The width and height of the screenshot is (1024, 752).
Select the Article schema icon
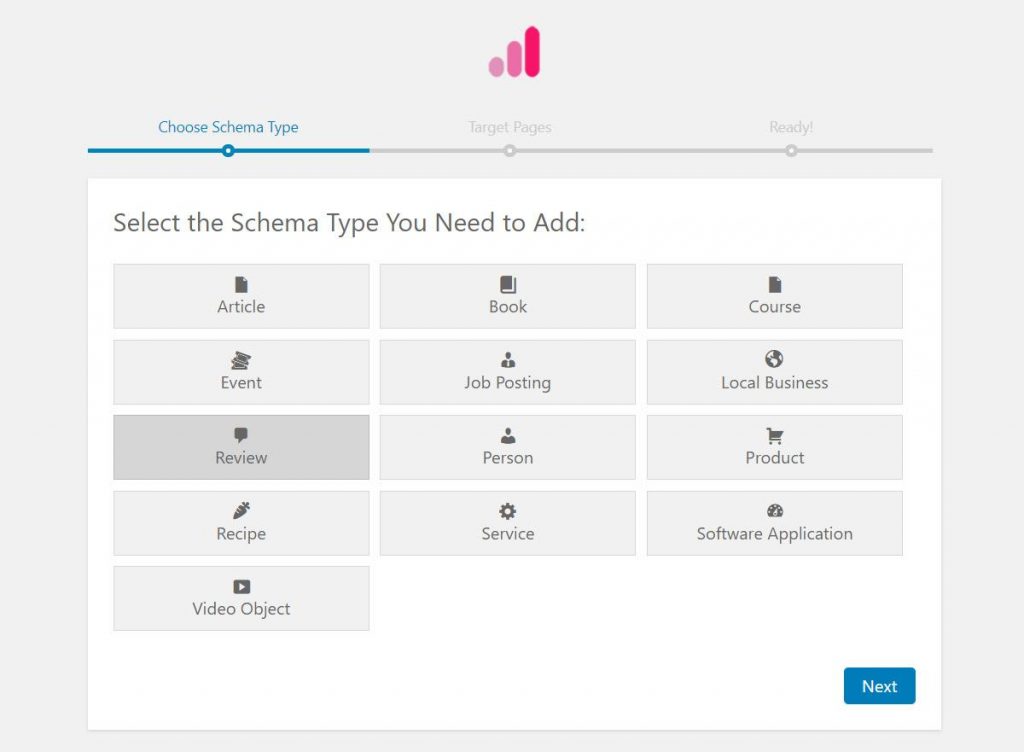point(241,284)
